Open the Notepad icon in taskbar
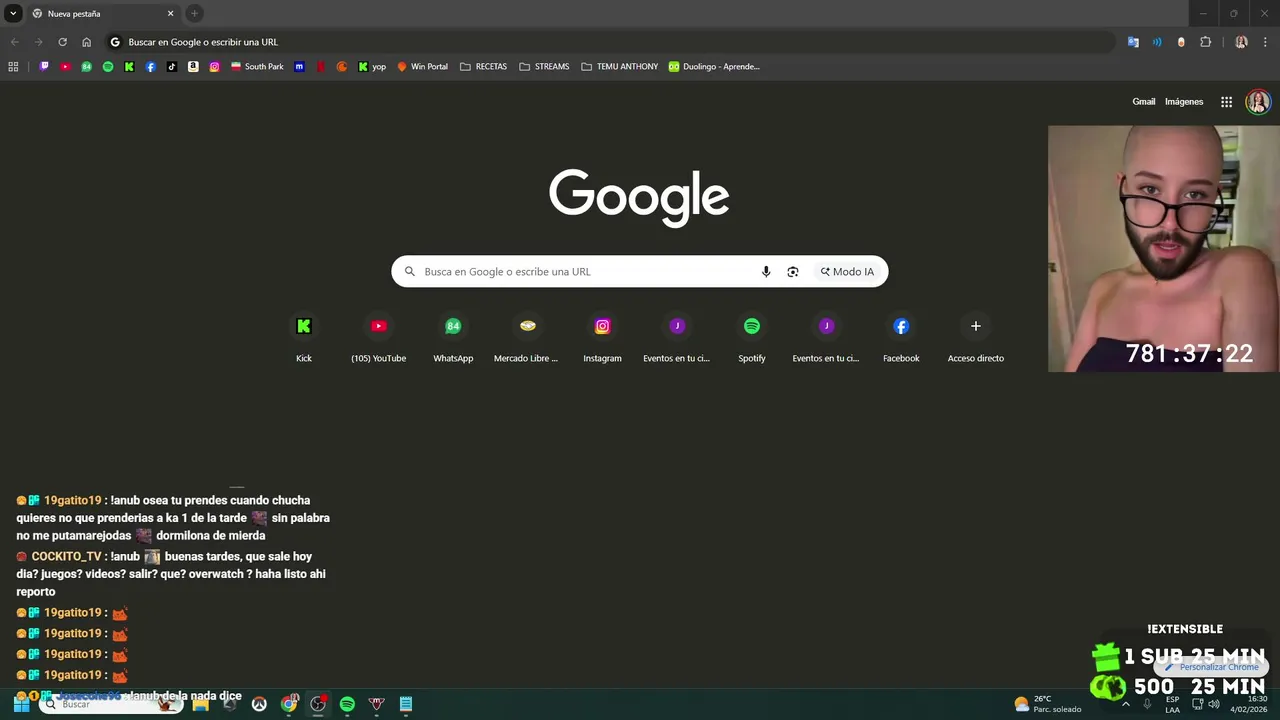 tap(406, 704)
